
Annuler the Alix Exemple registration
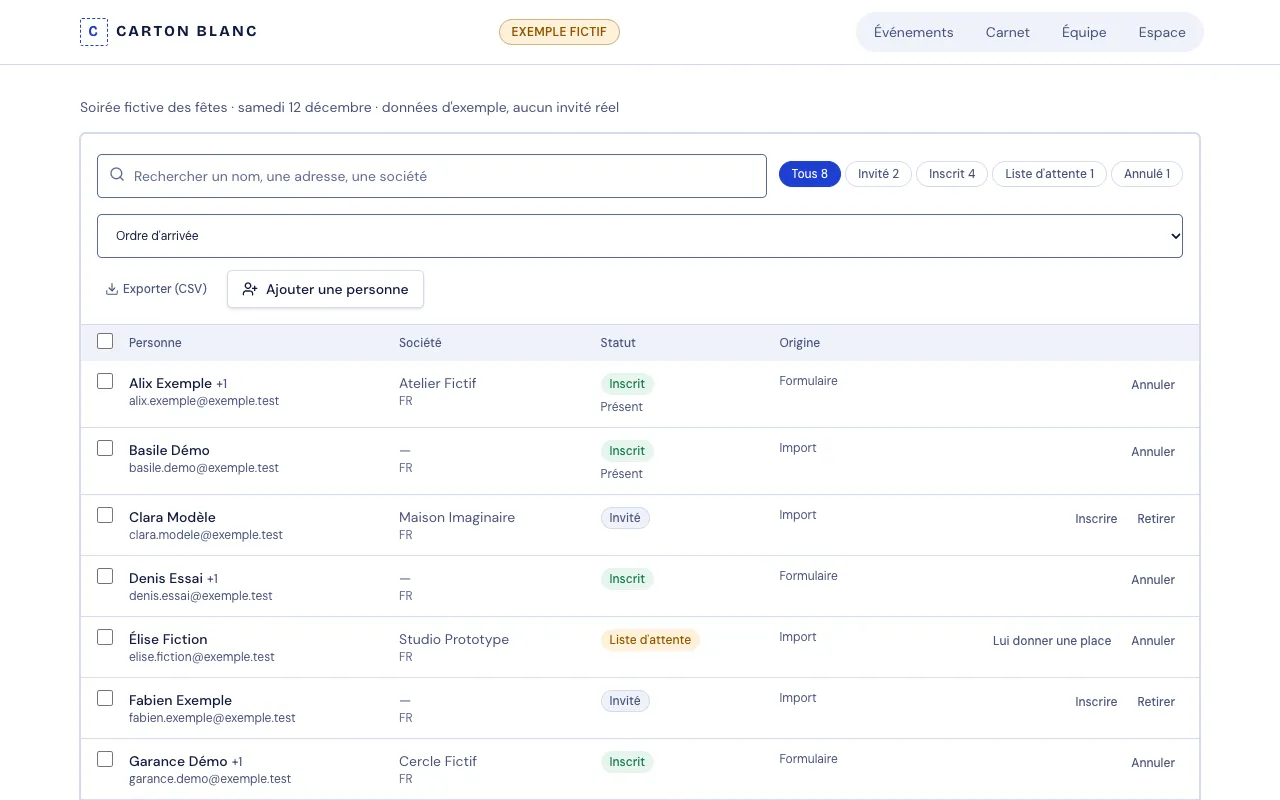1153,385
